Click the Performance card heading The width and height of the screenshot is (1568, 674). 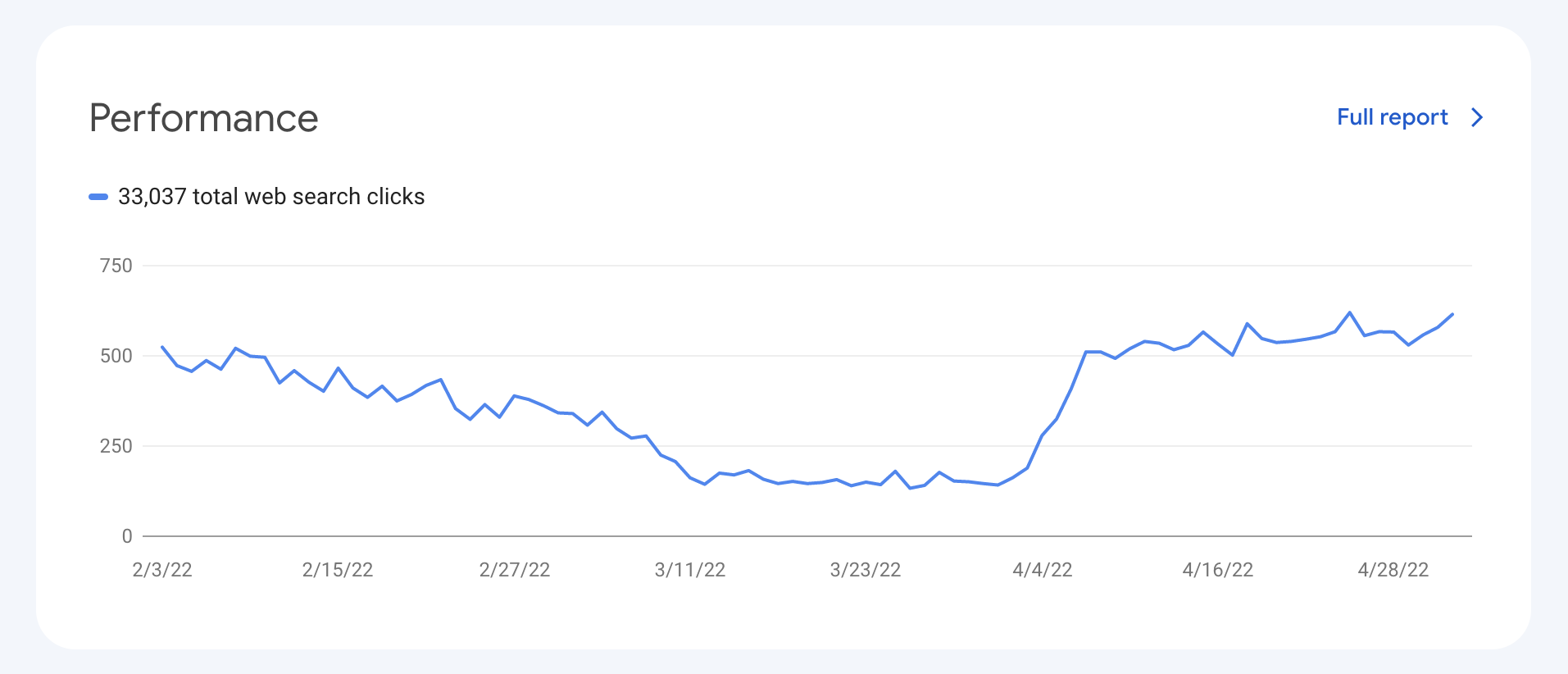[203, 118]
